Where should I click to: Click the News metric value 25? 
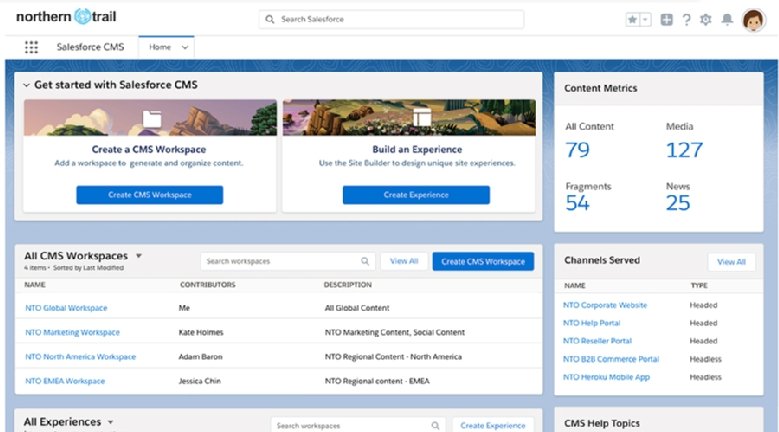[678, 203]
